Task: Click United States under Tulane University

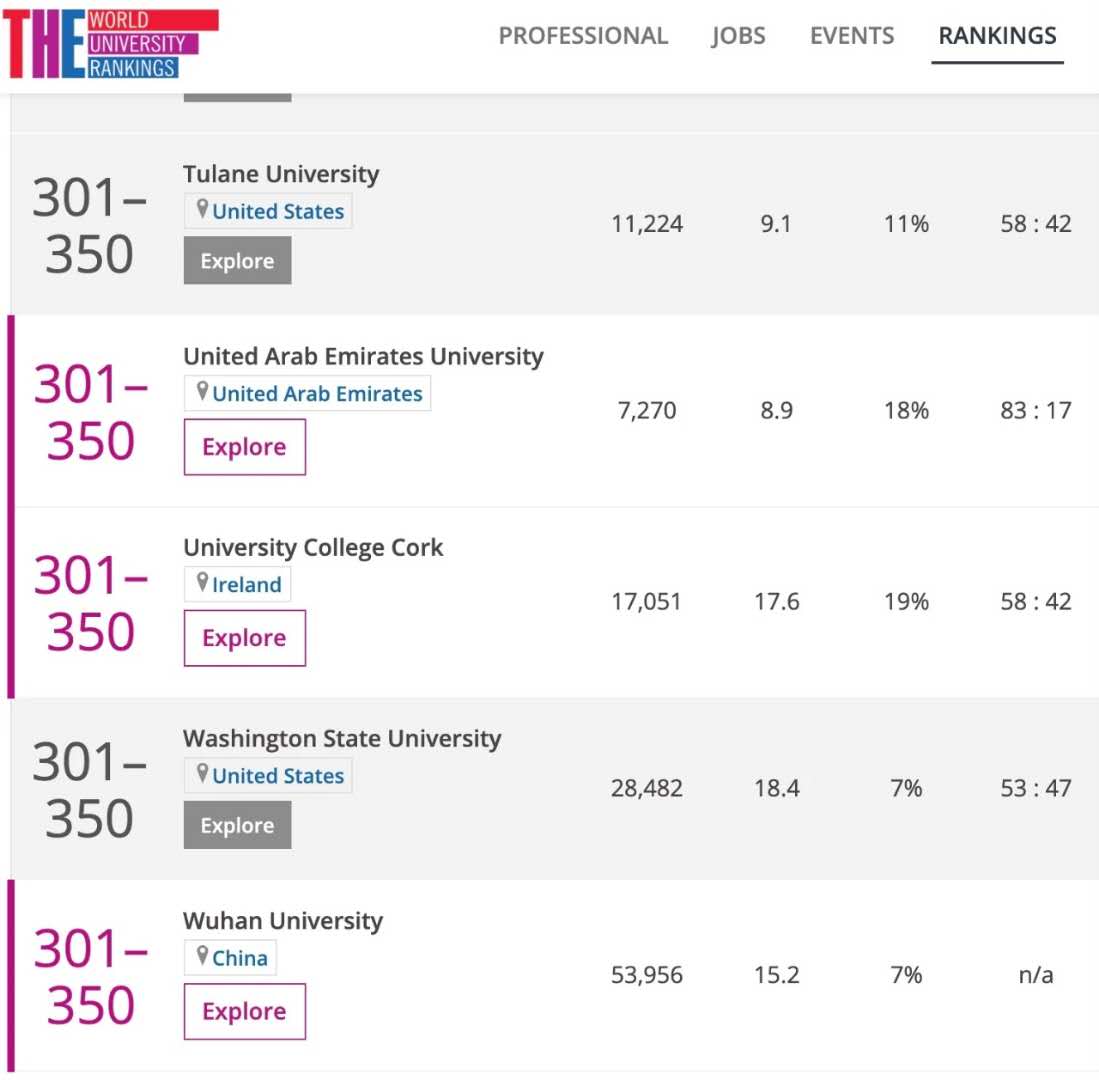Action: pos(277,212)
